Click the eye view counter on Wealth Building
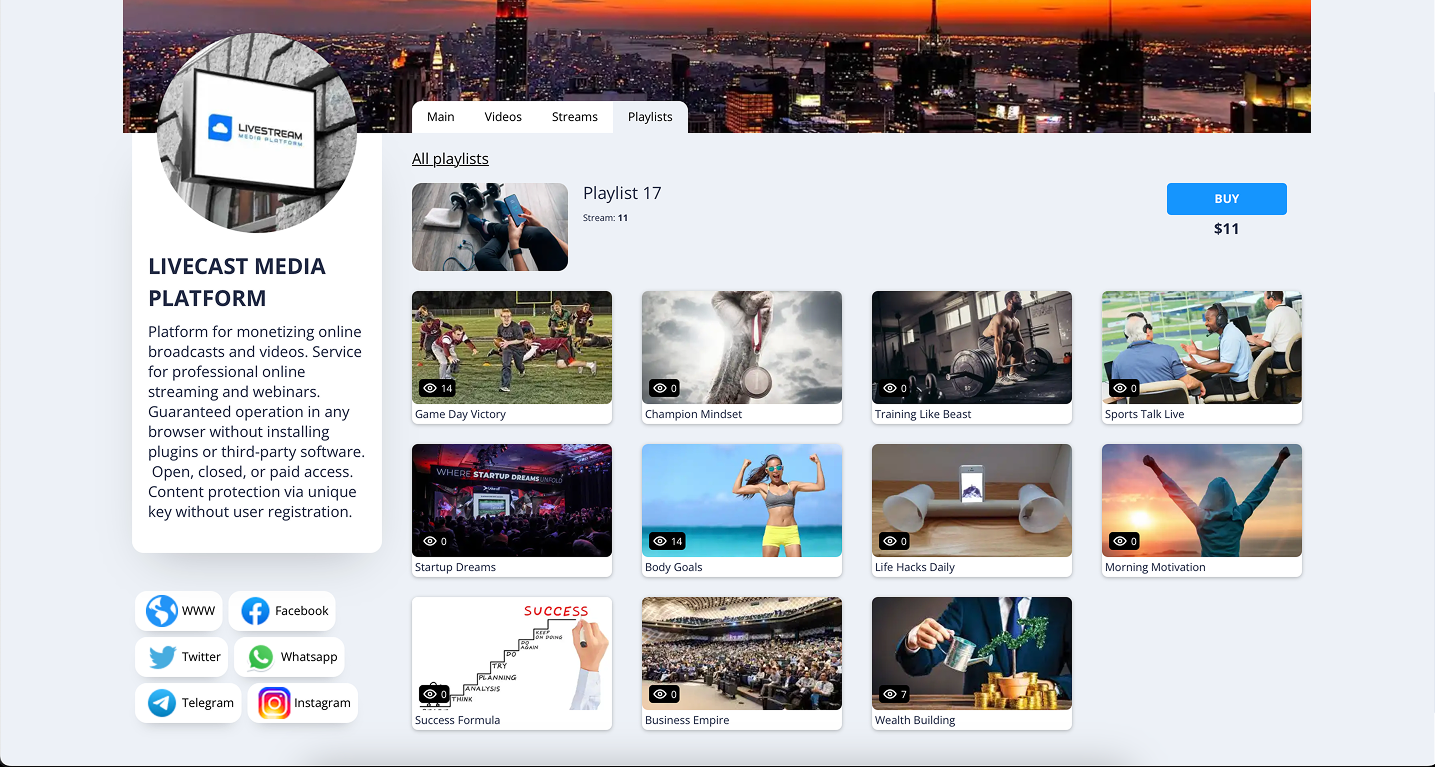 (x=895, y=694)
